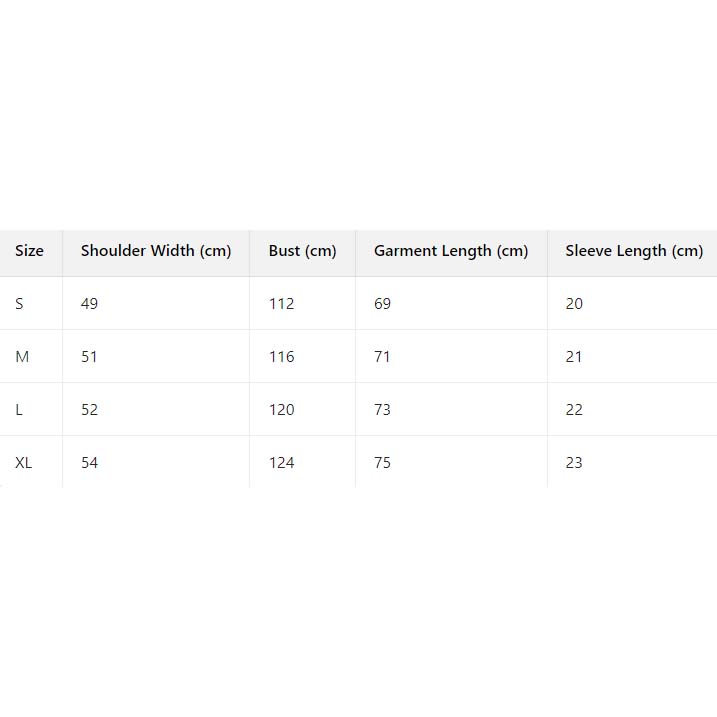The height and width of the screenshot is (717, 717).
Task: Select the S size row label
Action: pyautogui.click(x=19, y=304)
